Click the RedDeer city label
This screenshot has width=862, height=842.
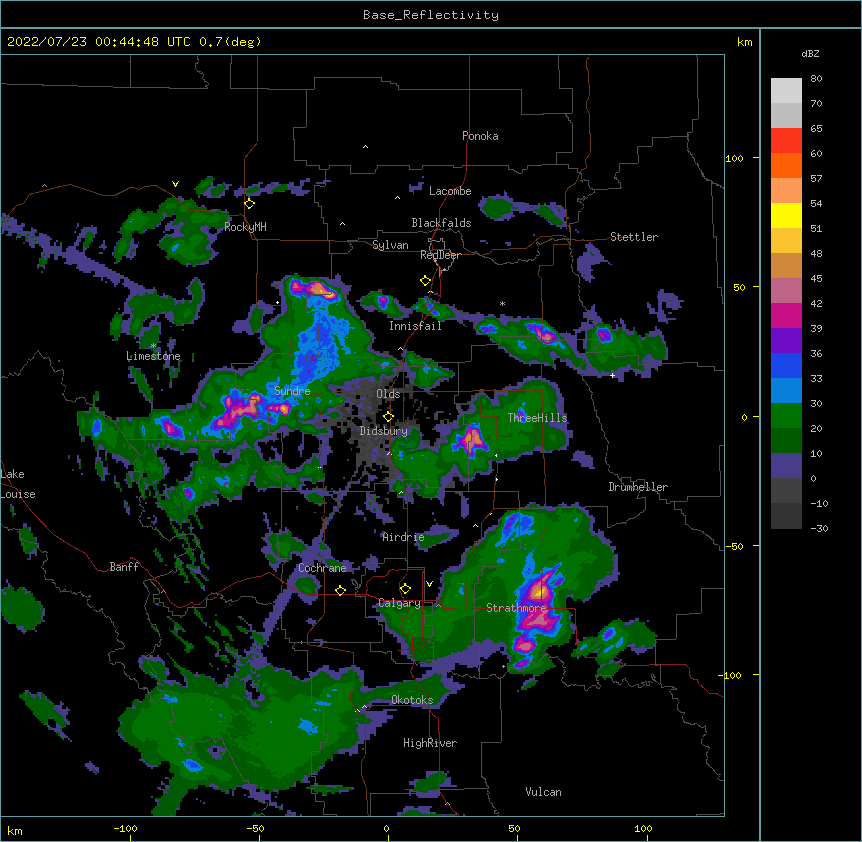[x=440, y=255]
